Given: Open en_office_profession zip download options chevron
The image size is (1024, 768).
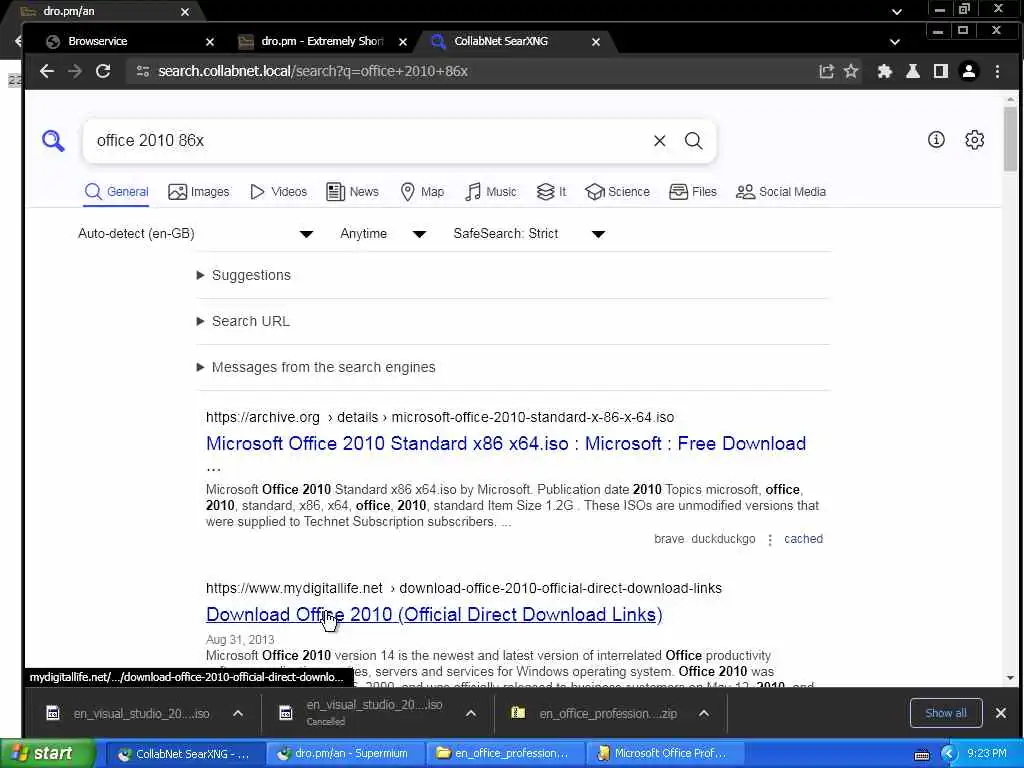Looking at the screenshot, I should point(704,713).
